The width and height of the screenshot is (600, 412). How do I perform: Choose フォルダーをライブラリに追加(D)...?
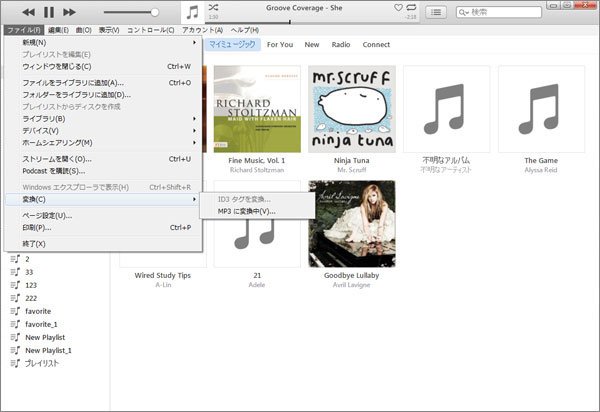(x=103, y=95)
